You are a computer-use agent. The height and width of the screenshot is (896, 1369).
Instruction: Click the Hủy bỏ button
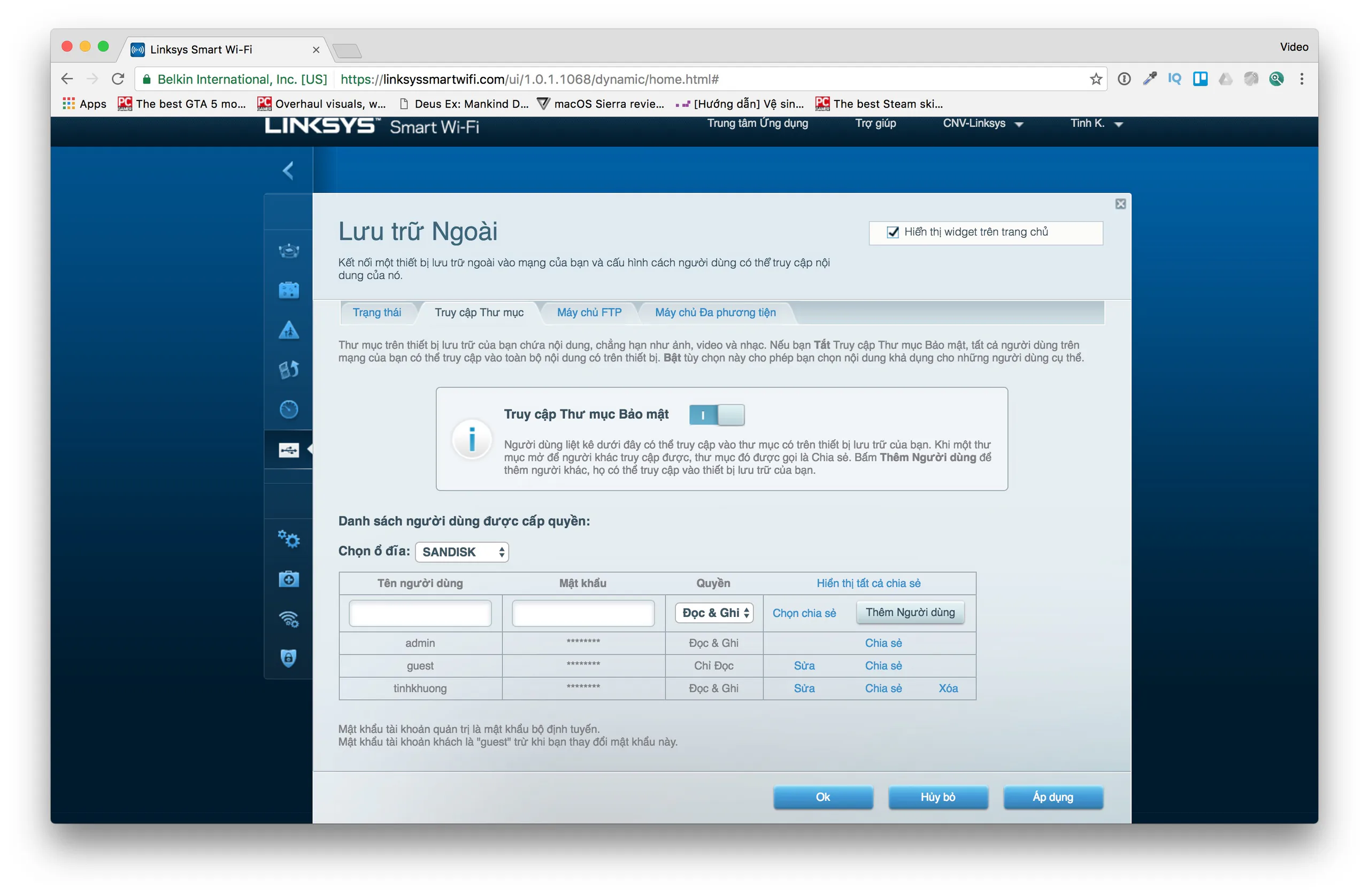coord(937,797)
